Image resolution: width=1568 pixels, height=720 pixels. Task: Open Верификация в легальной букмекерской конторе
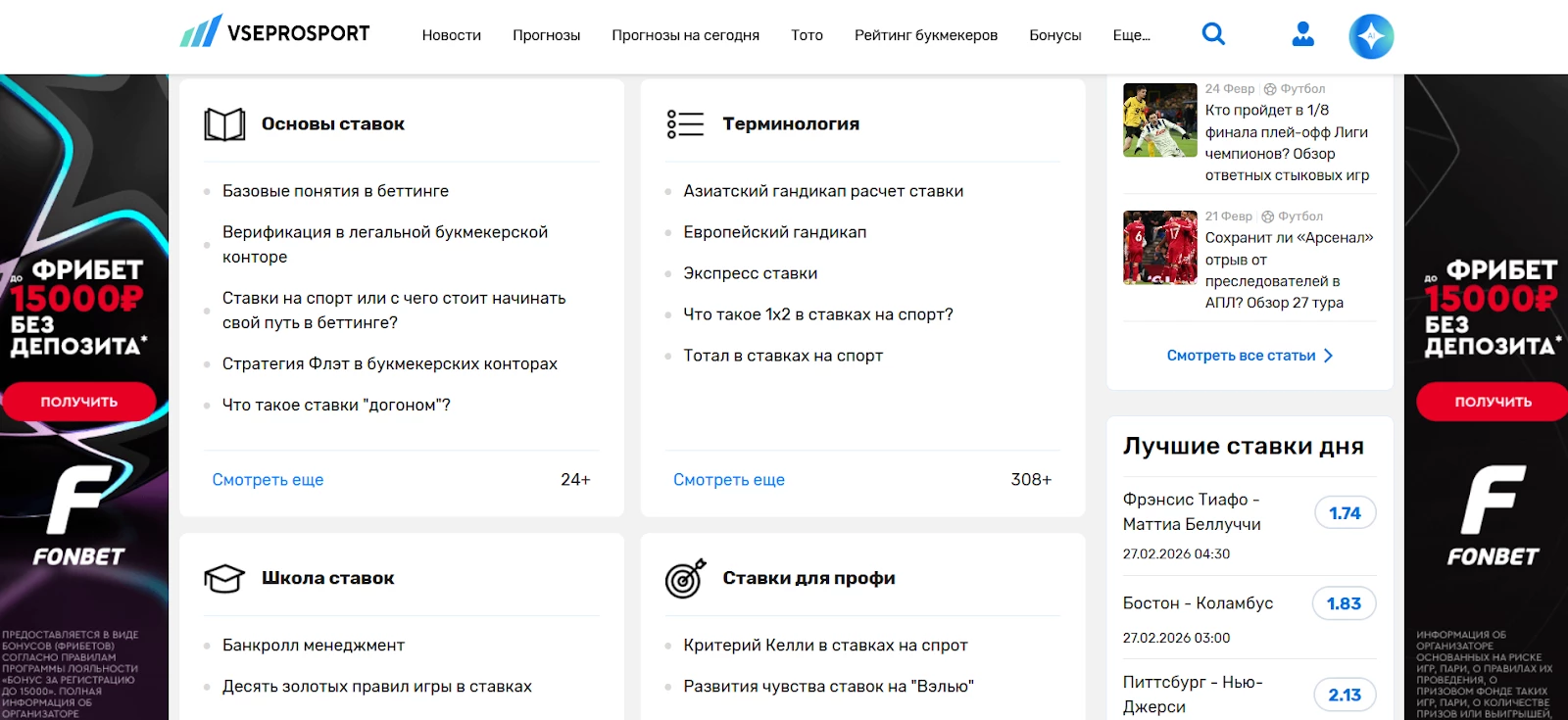pyautogui.click(x=385, y=244)
